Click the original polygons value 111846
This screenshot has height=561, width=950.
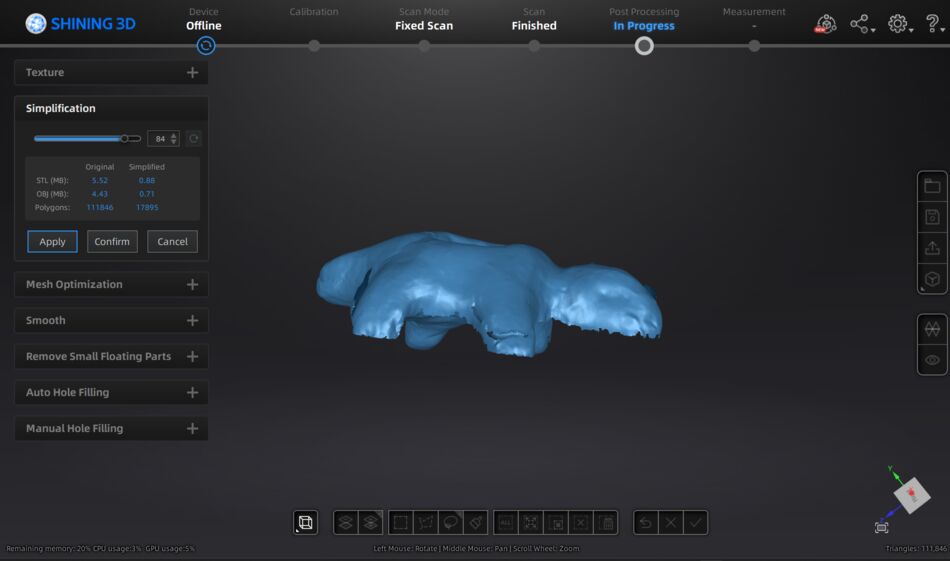click(x=100, y=207)
